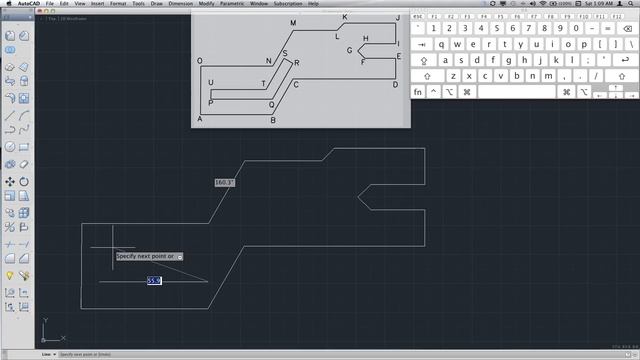Open the Help menu
The height and width of the screenshot is (360, 640).
coord(313,3)
